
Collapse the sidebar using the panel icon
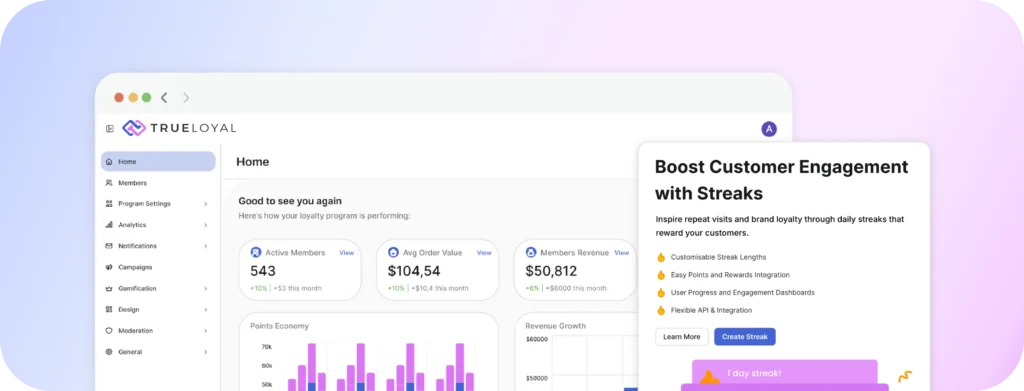click(x=110, y=129)
